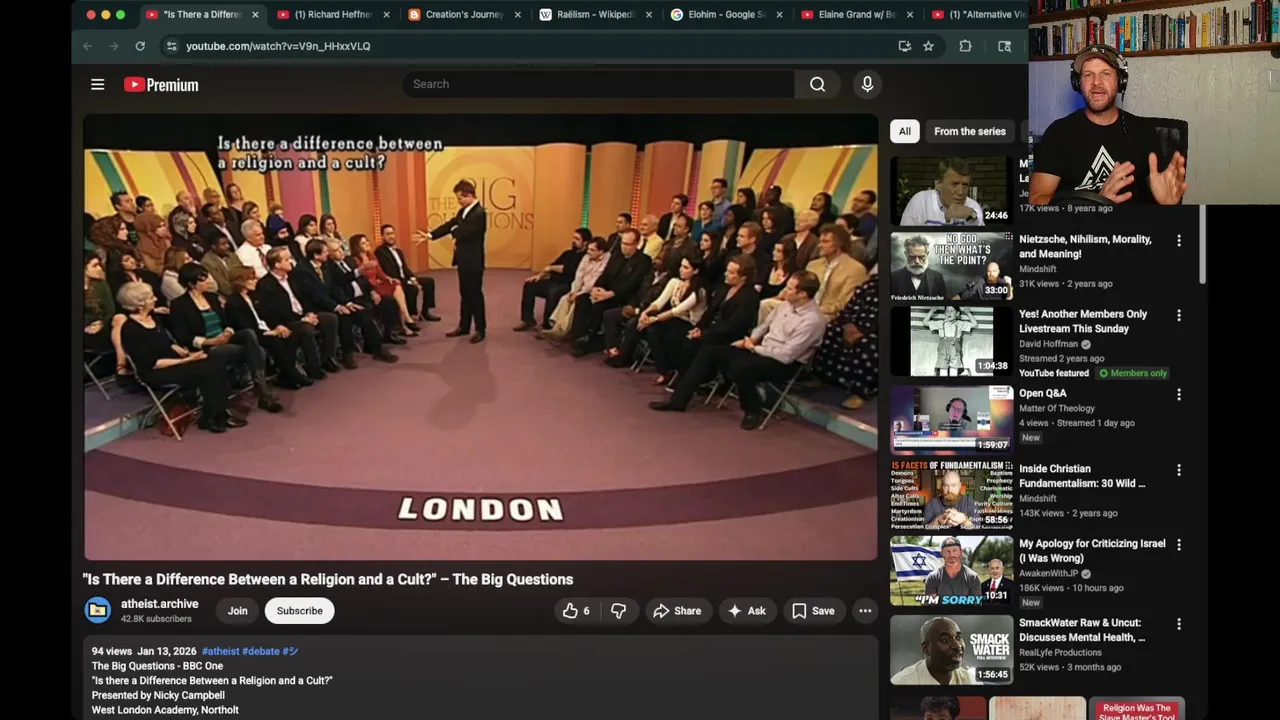Open Inside Christian Fundamentalism thumbnail
The width and height of the screenshot is (1280, 720).
951,495
